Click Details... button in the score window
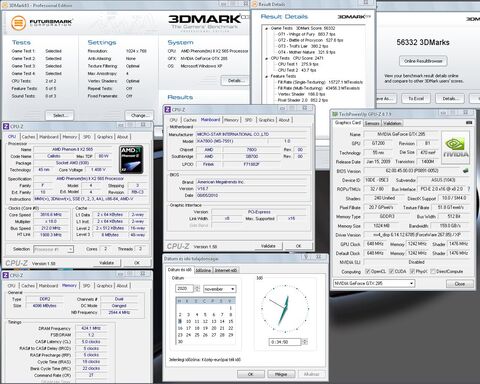 point(450,99)
